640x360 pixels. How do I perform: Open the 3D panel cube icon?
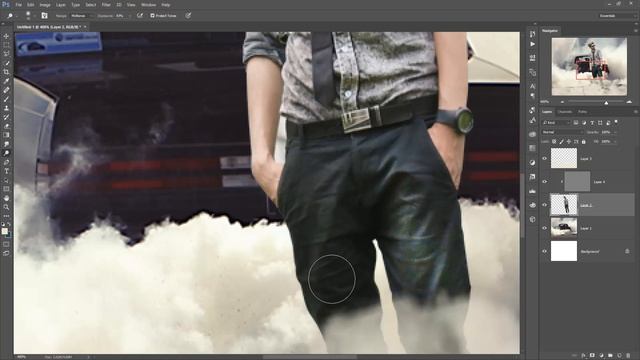[x=532, y=219]
